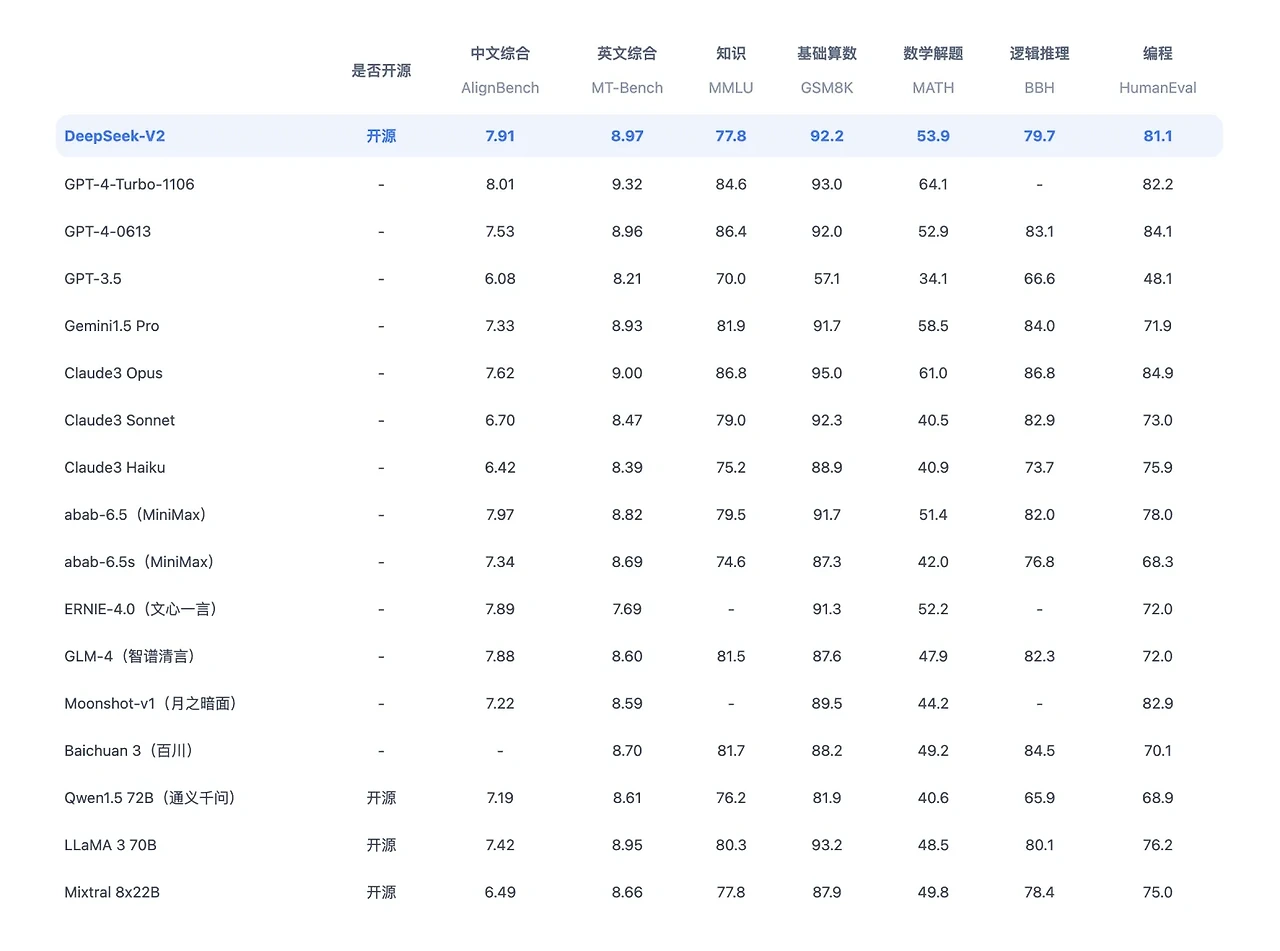This screenshot has width=1280, height=951.
Task: Click the 逻辑推理 column header
Action: (x=1039, y=54)
